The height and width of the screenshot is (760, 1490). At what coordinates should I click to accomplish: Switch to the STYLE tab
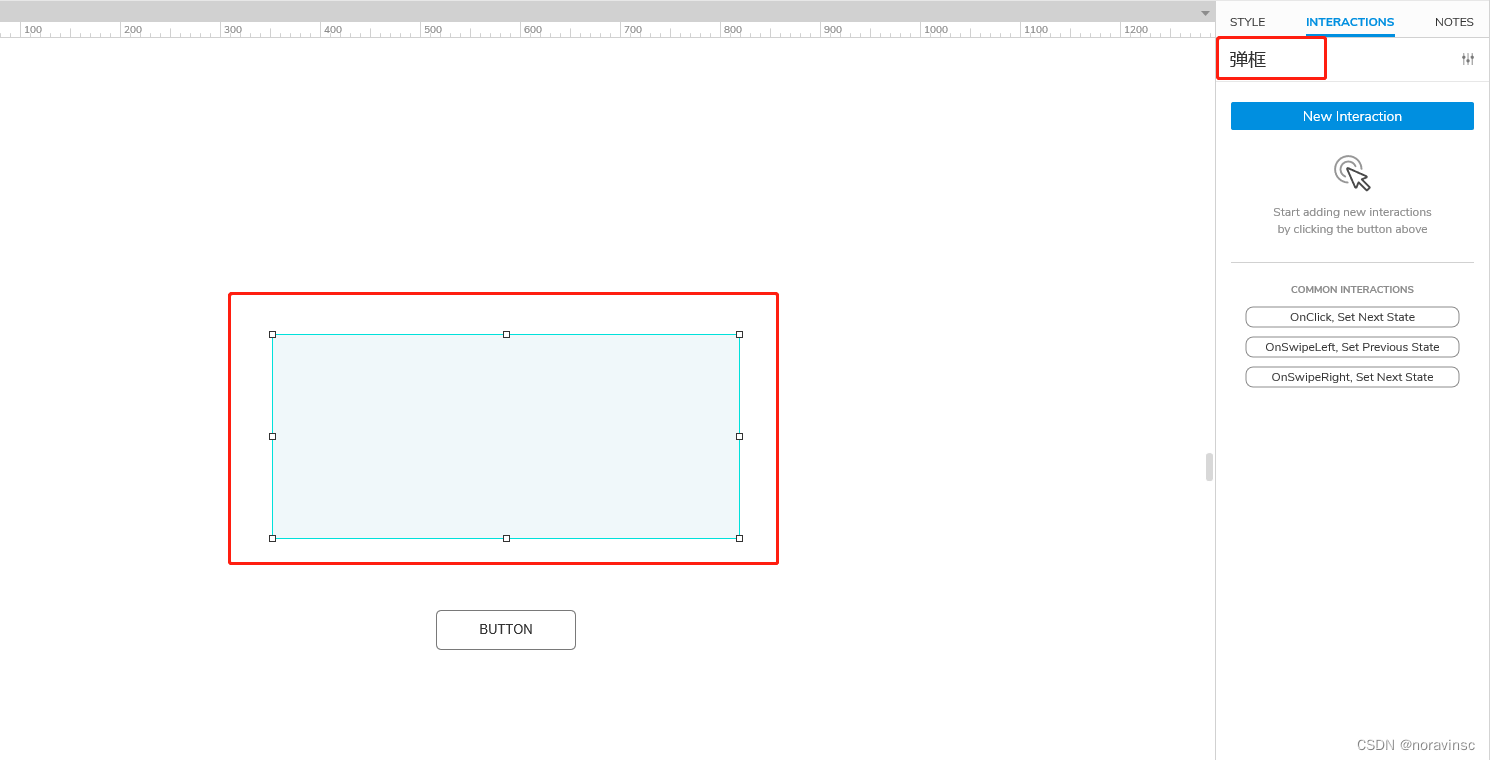pos(1247,22)
